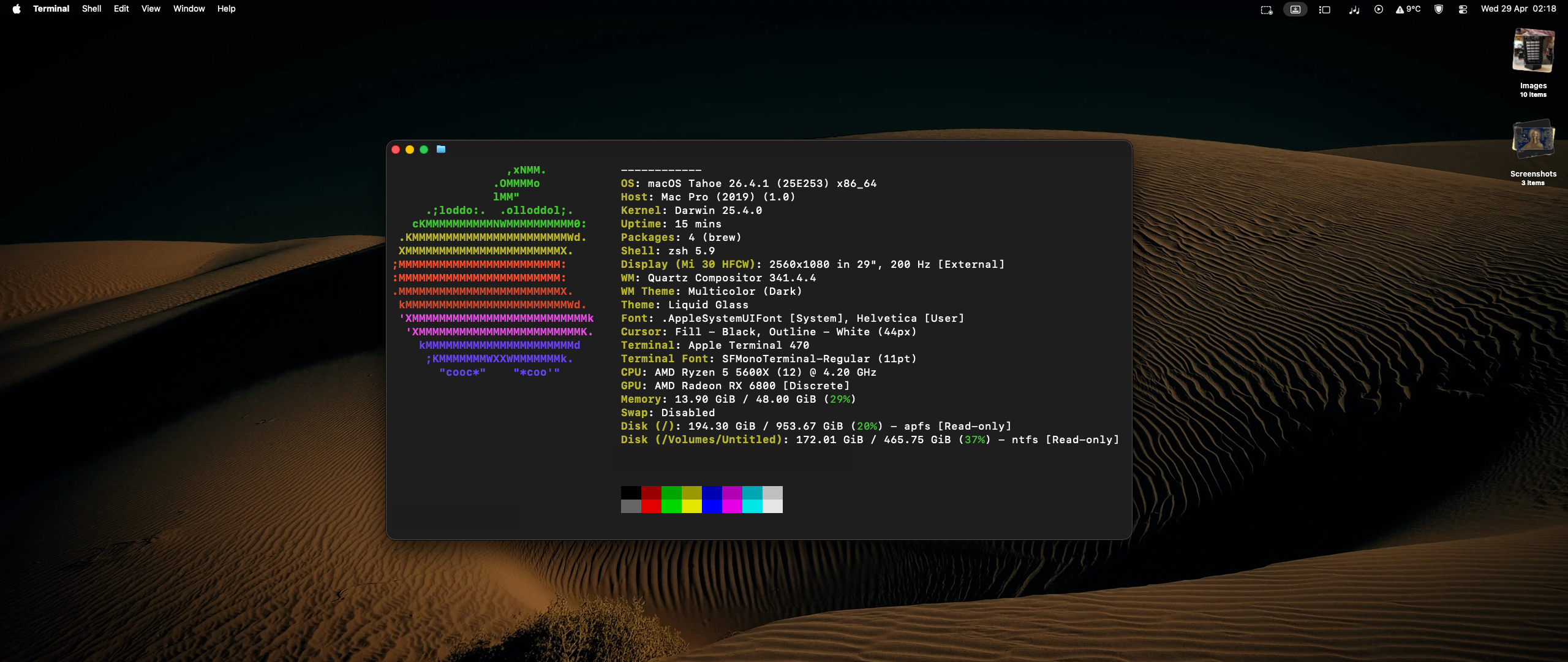Open Control Center toggles icon
Image resolution: width=1568 pixels, height=662 pixels.
1463,9
